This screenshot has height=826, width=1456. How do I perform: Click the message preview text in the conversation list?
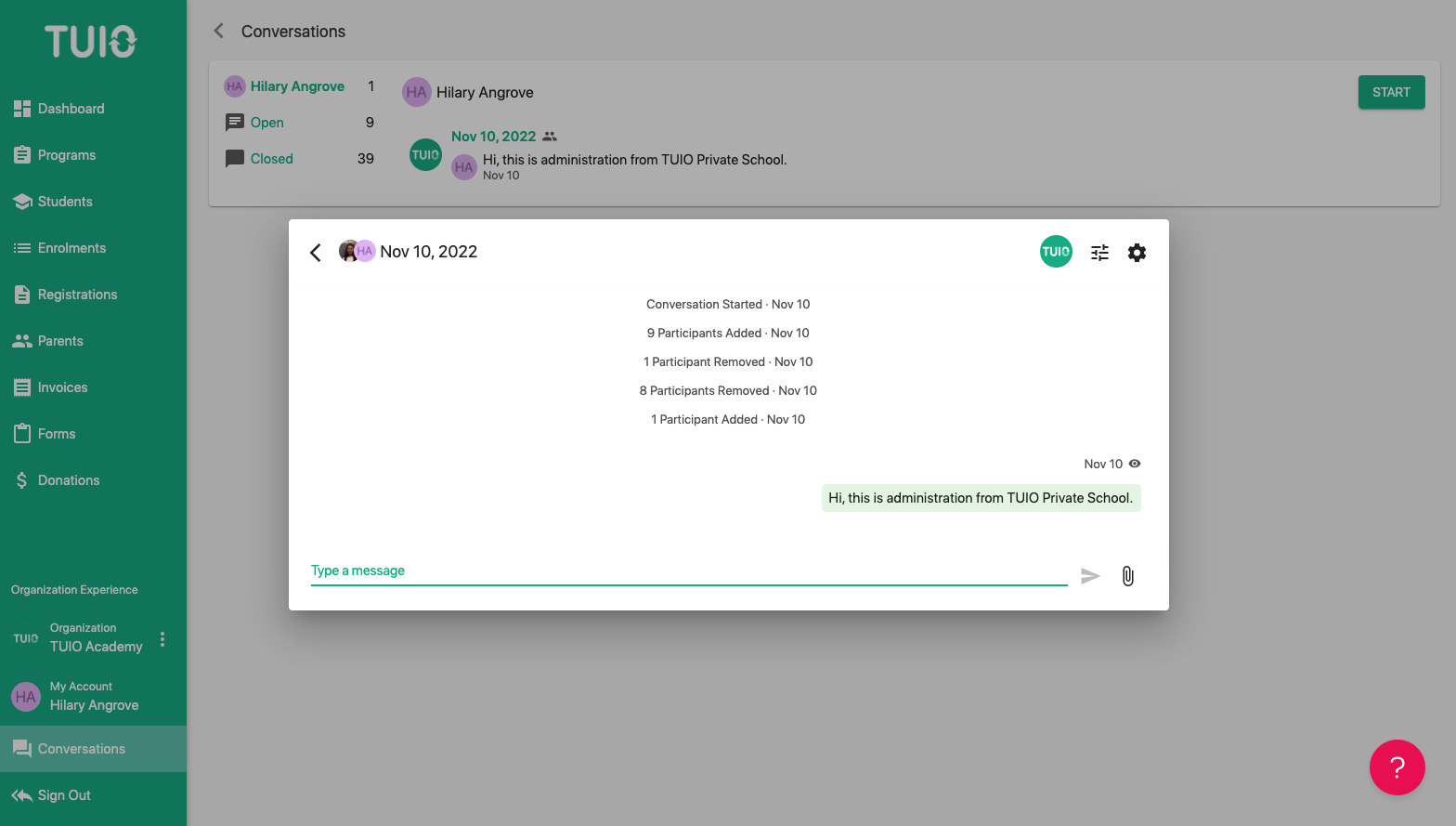click(x=635, y=160)
